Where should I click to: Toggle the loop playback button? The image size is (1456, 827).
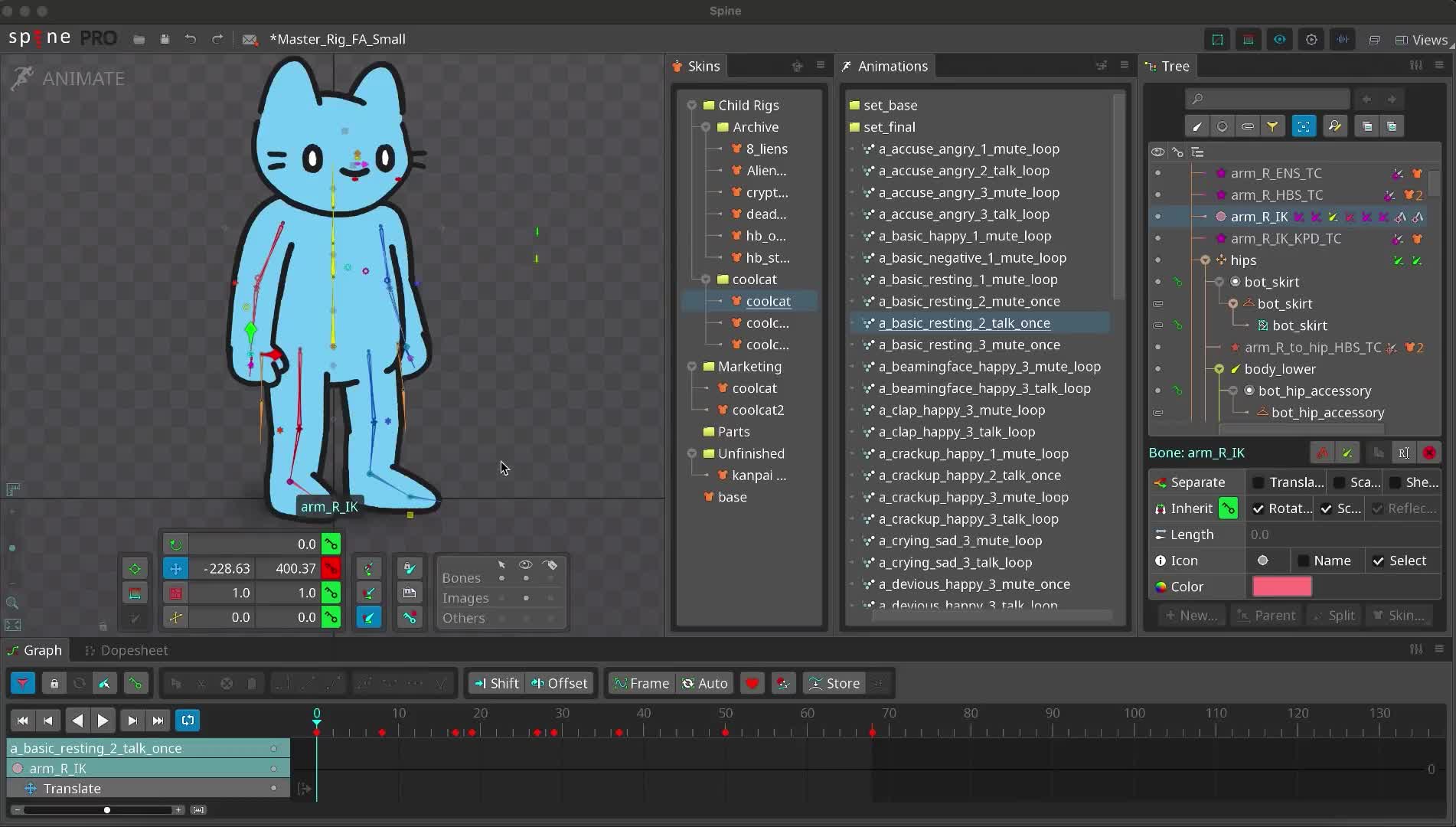click(188, 721)
